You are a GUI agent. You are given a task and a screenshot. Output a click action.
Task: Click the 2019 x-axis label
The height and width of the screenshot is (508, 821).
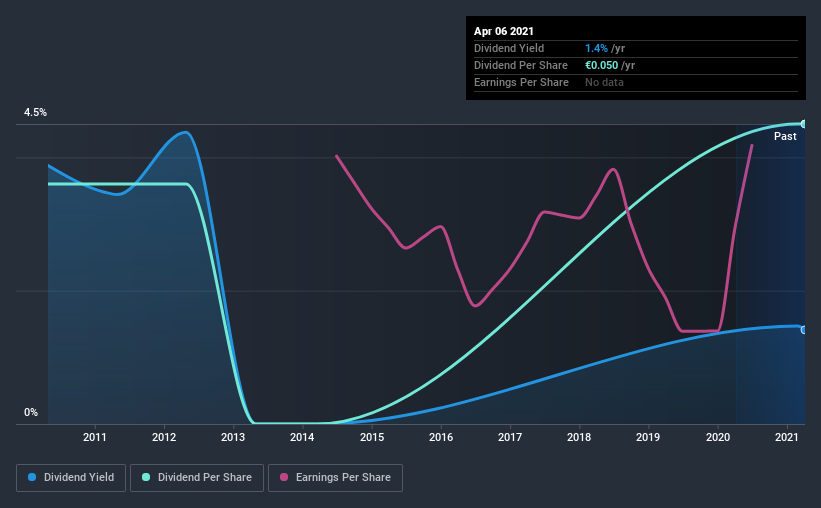click(x=648, y=437)
